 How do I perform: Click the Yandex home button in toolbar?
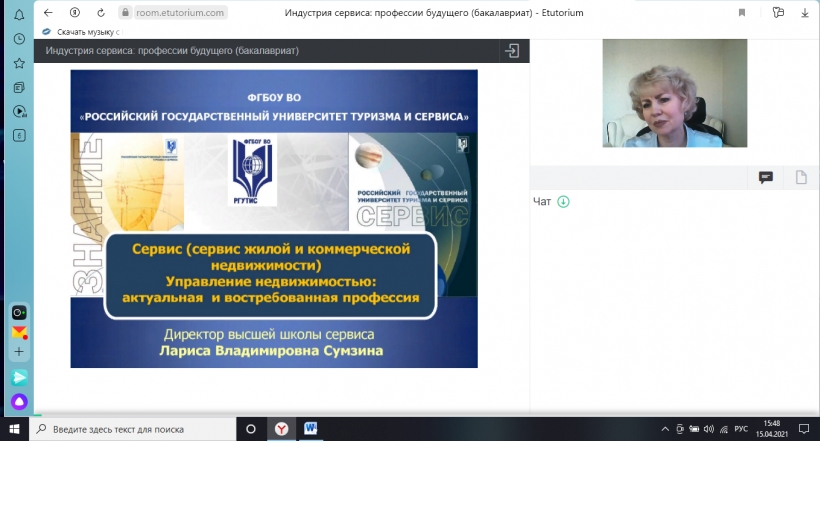75,13
